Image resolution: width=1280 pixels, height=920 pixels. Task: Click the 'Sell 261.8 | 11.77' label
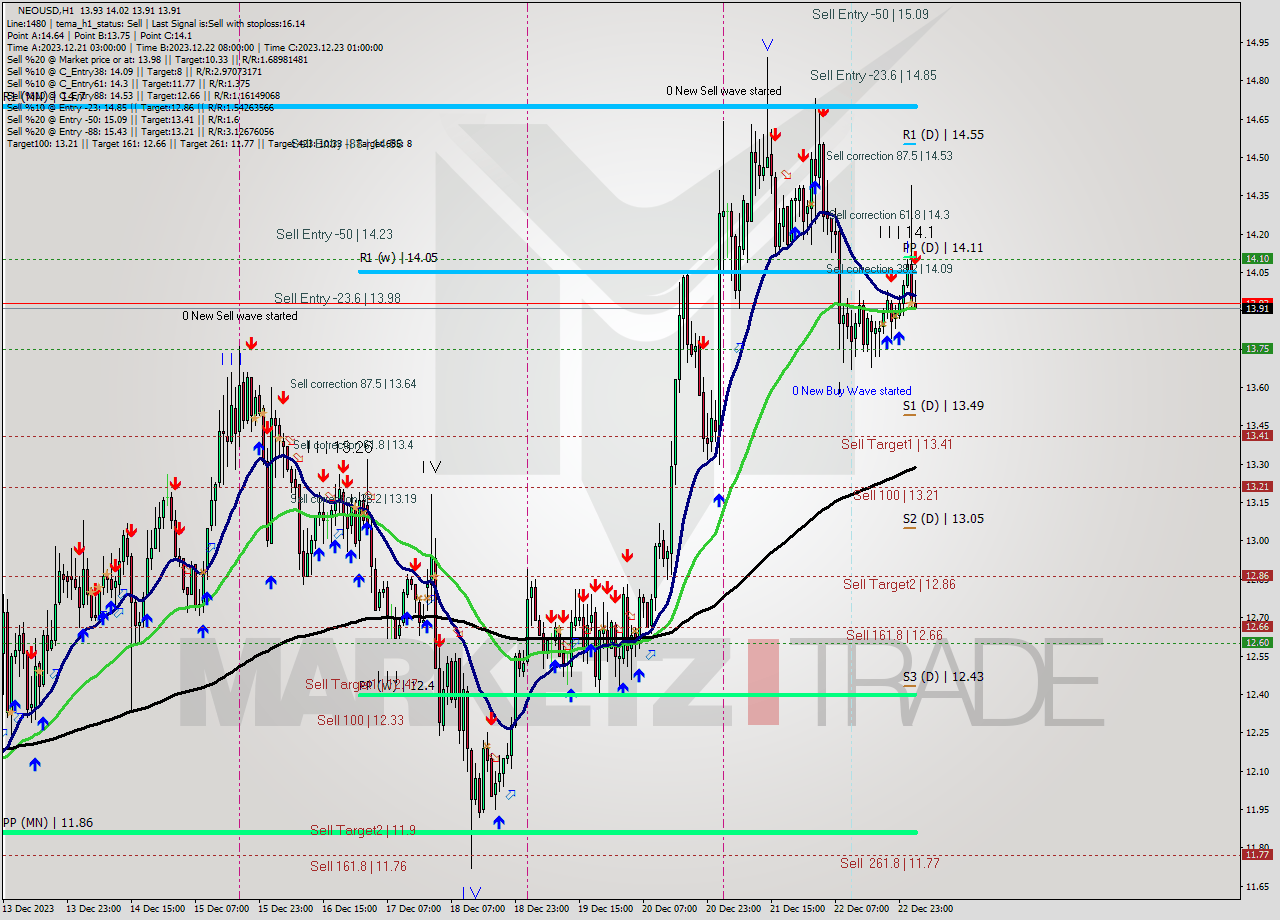(890, 863)
